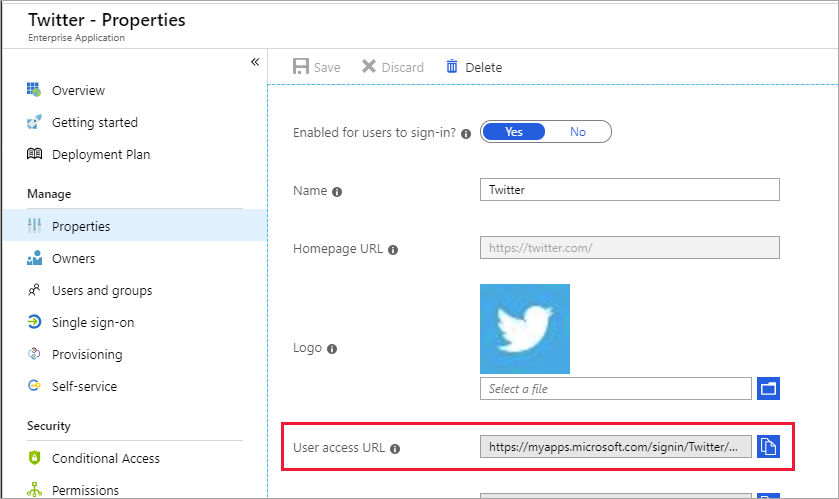Click the folder browse icon for Logo

(x=768, y=388)
